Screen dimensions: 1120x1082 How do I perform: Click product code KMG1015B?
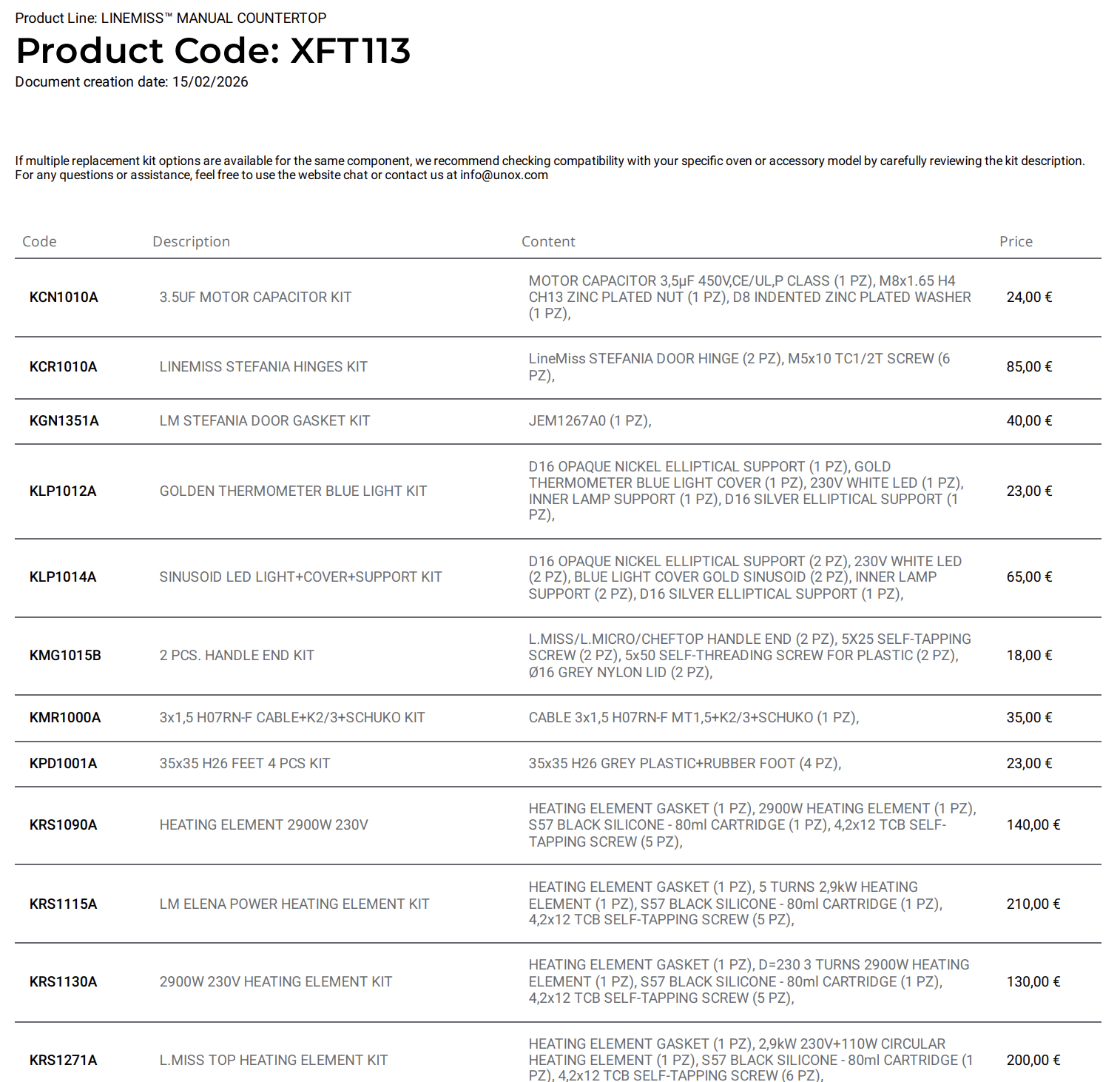point(65,656)
